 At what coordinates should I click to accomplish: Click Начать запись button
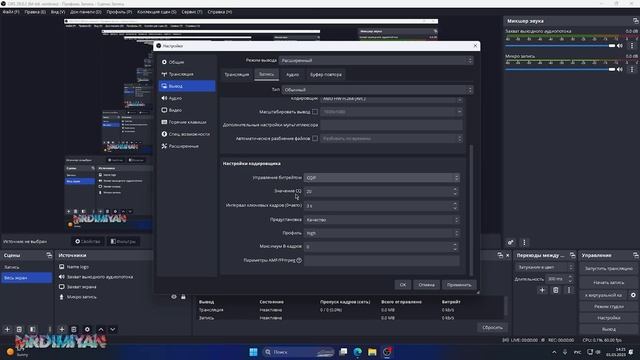click(x=608, y=282)
